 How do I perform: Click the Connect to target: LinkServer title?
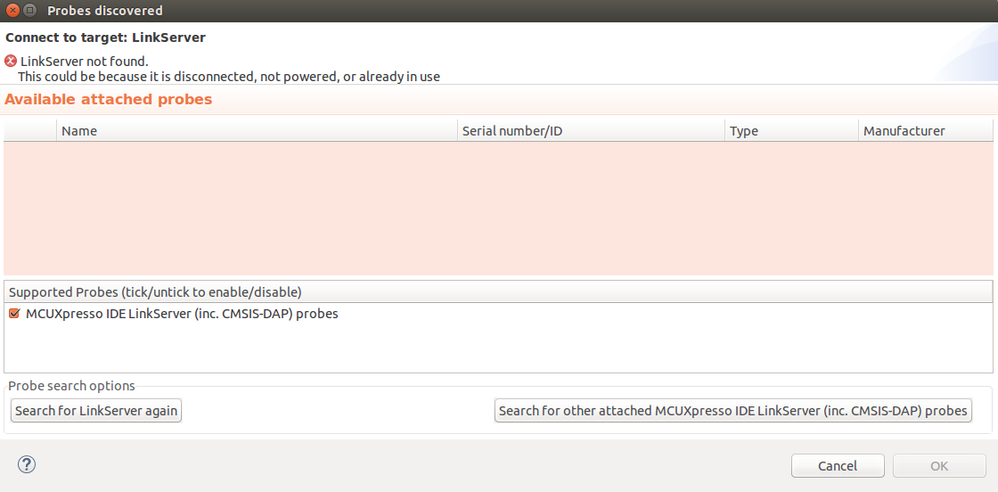click(106, 38)
